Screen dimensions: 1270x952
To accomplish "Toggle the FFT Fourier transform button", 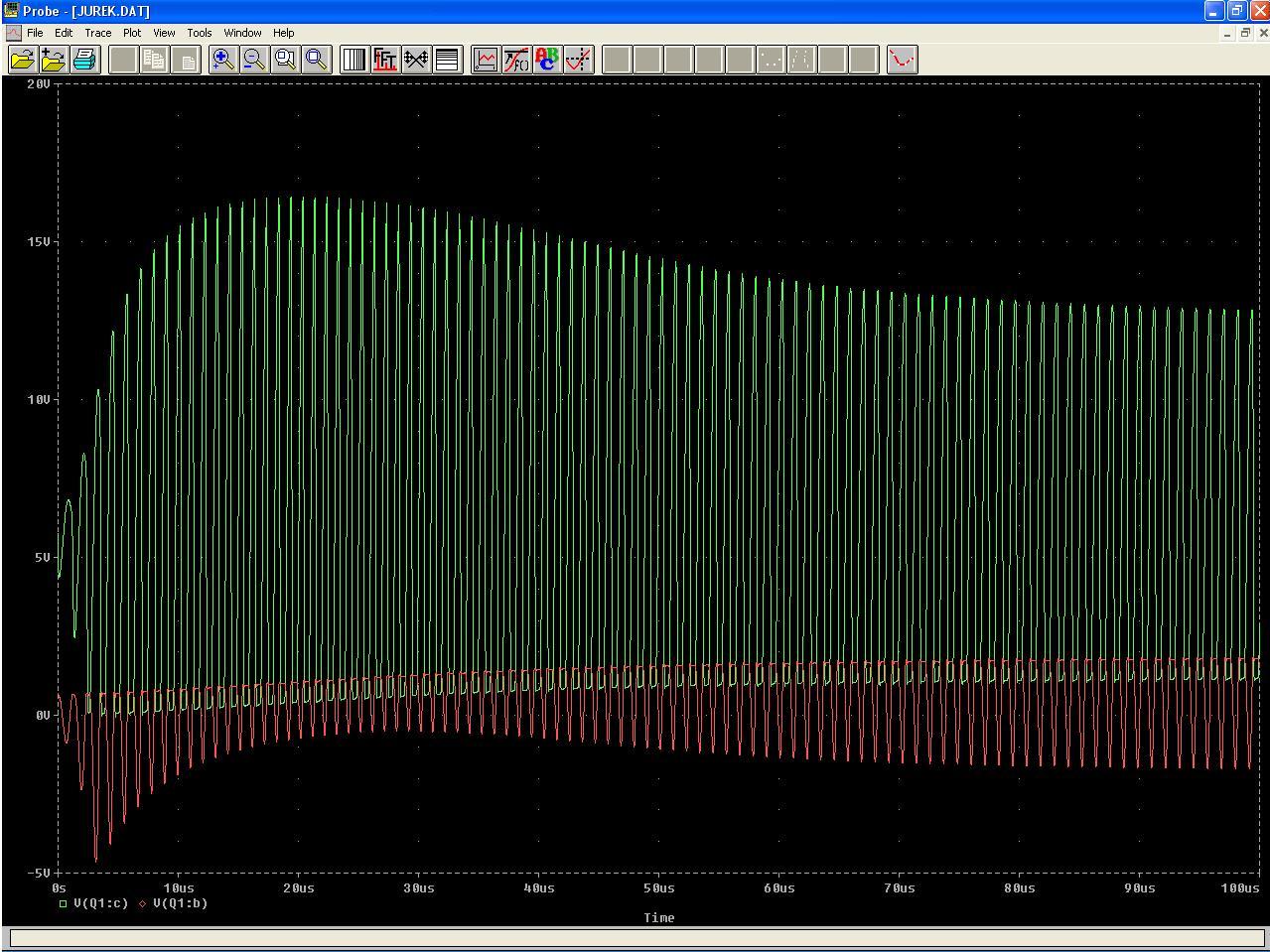I will (x=385, y=60).
